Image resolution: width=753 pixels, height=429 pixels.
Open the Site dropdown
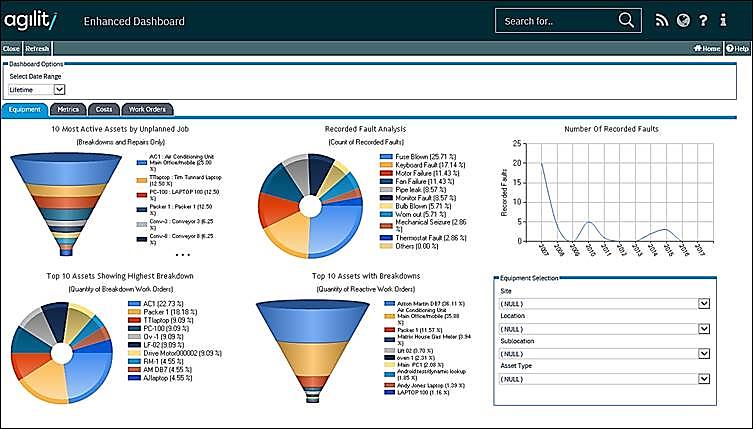pos(704,303)
